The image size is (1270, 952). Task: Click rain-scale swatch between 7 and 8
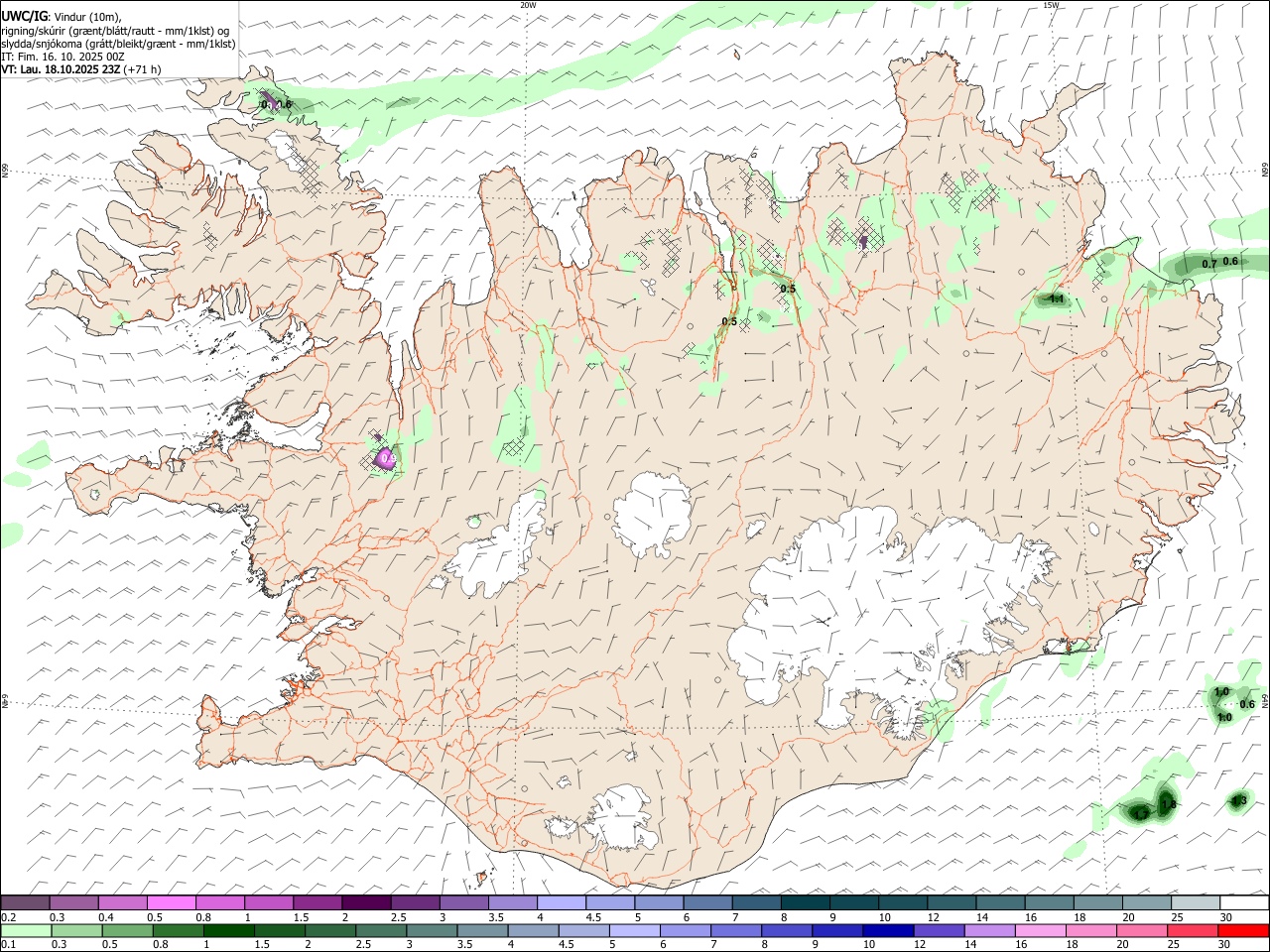tap(734, 930)
